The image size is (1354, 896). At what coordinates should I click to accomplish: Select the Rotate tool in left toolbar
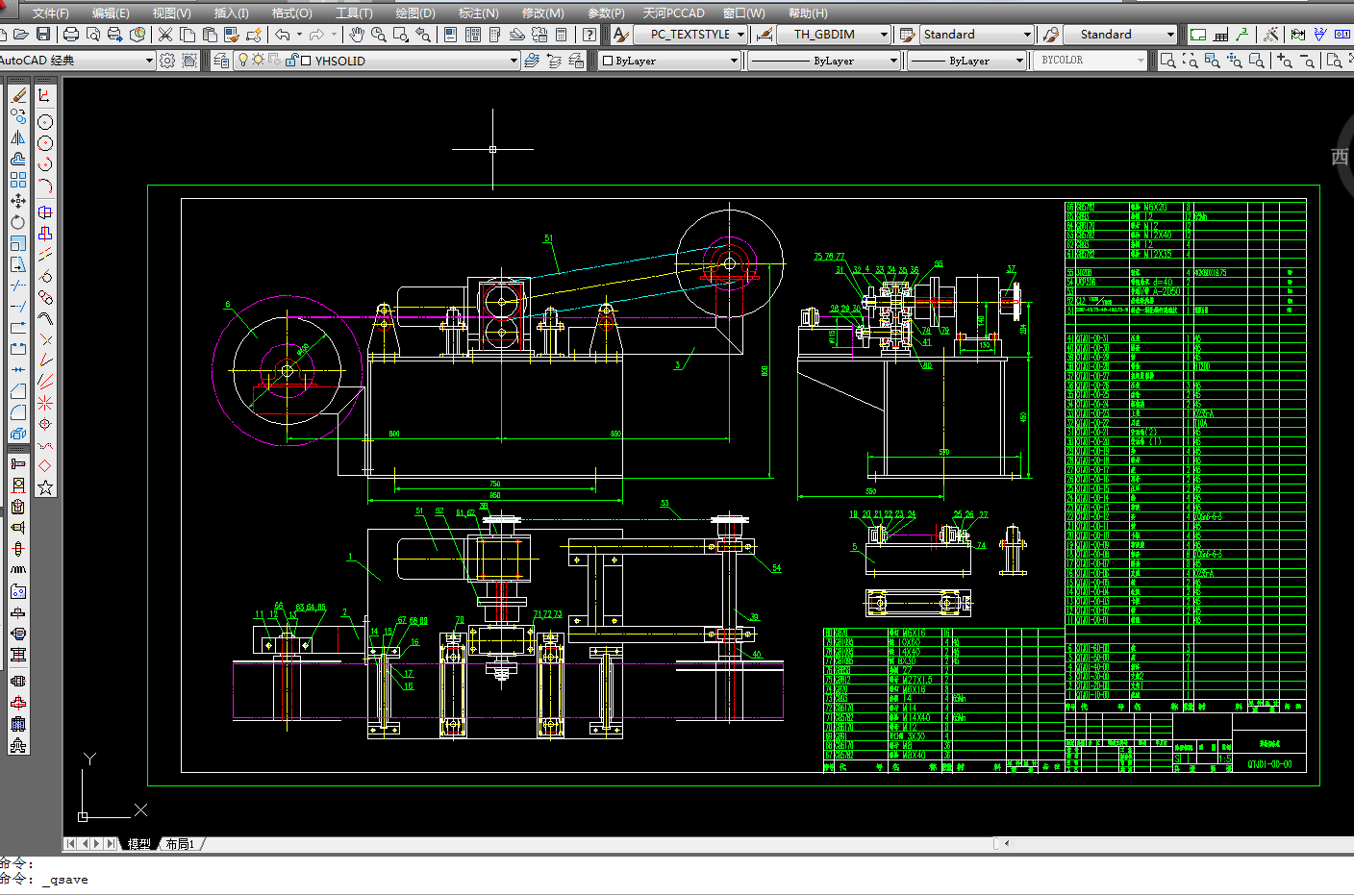(18, 222)
